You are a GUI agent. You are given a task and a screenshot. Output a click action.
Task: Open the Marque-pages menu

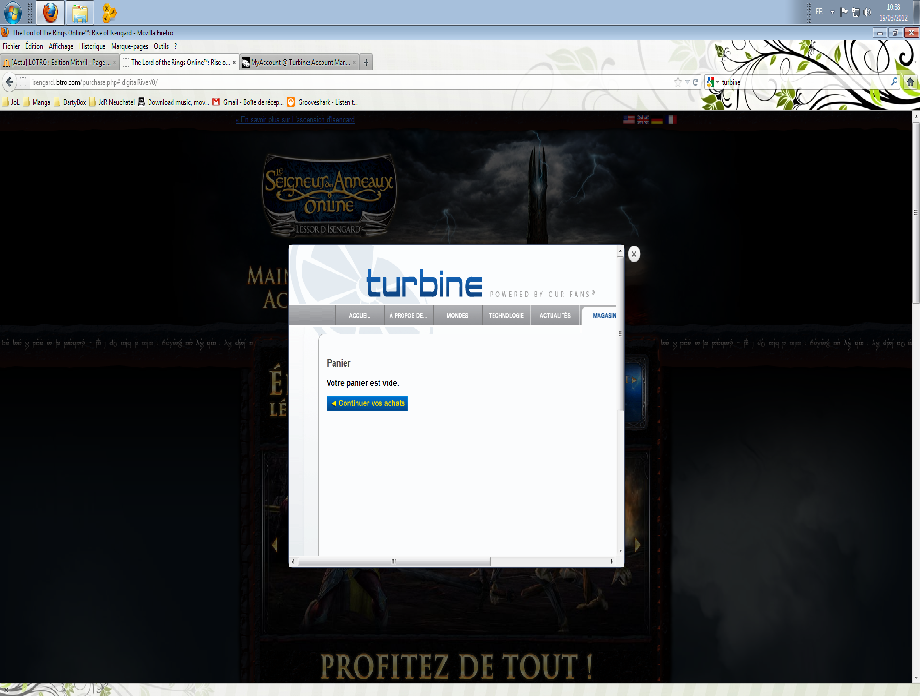tap(130, 46)
